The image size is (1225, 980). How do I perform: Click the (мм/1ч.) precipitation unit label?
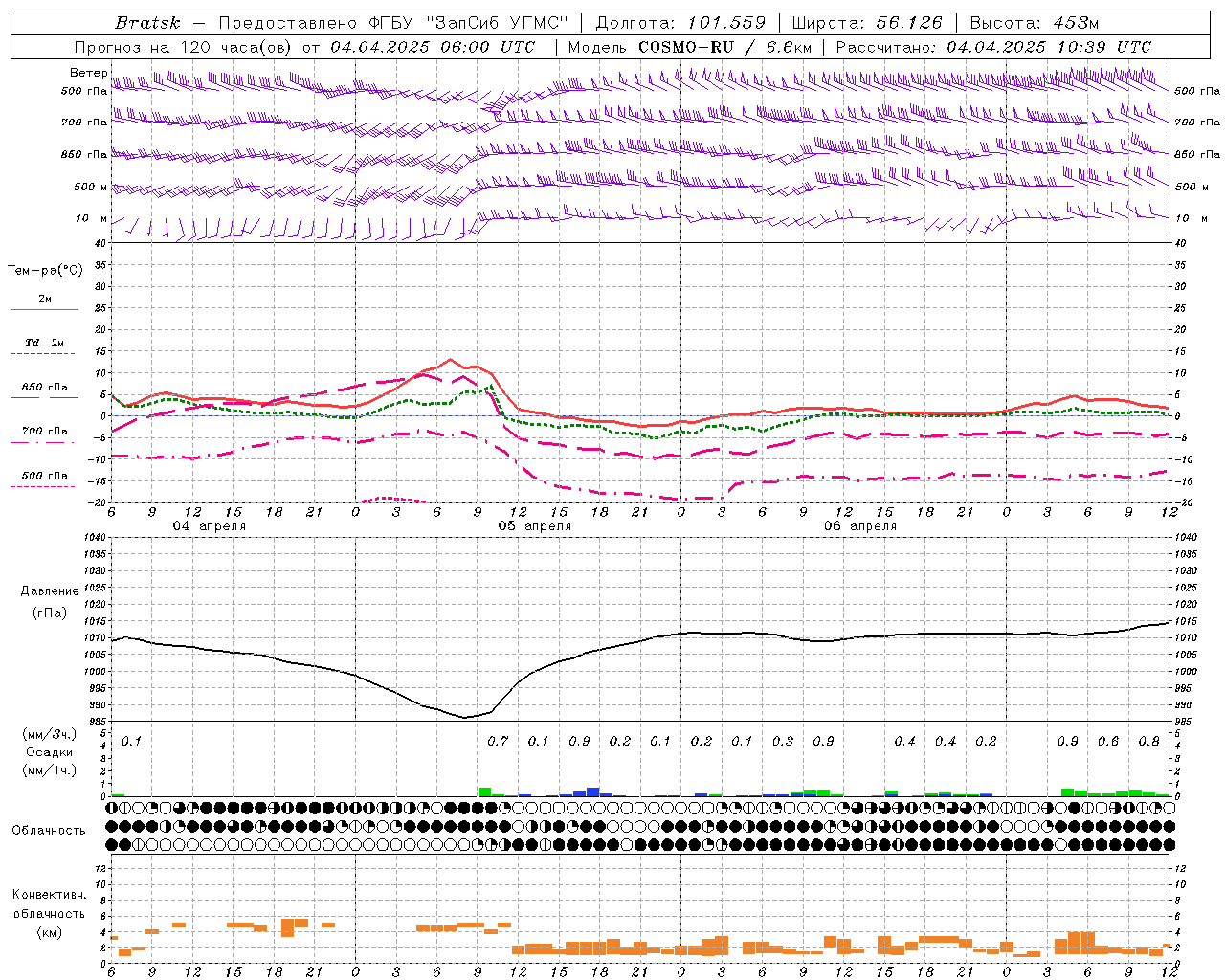48,770
